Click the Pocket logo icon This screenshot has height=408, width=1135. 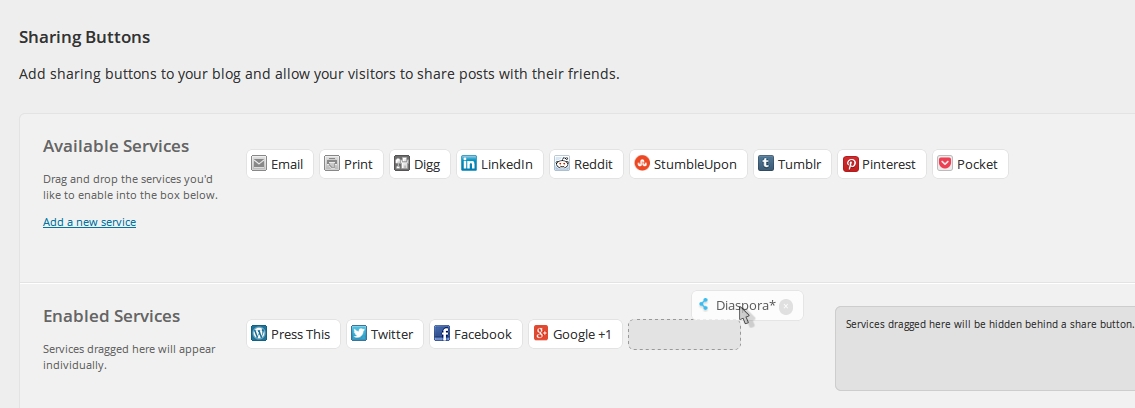click(945, 164)
